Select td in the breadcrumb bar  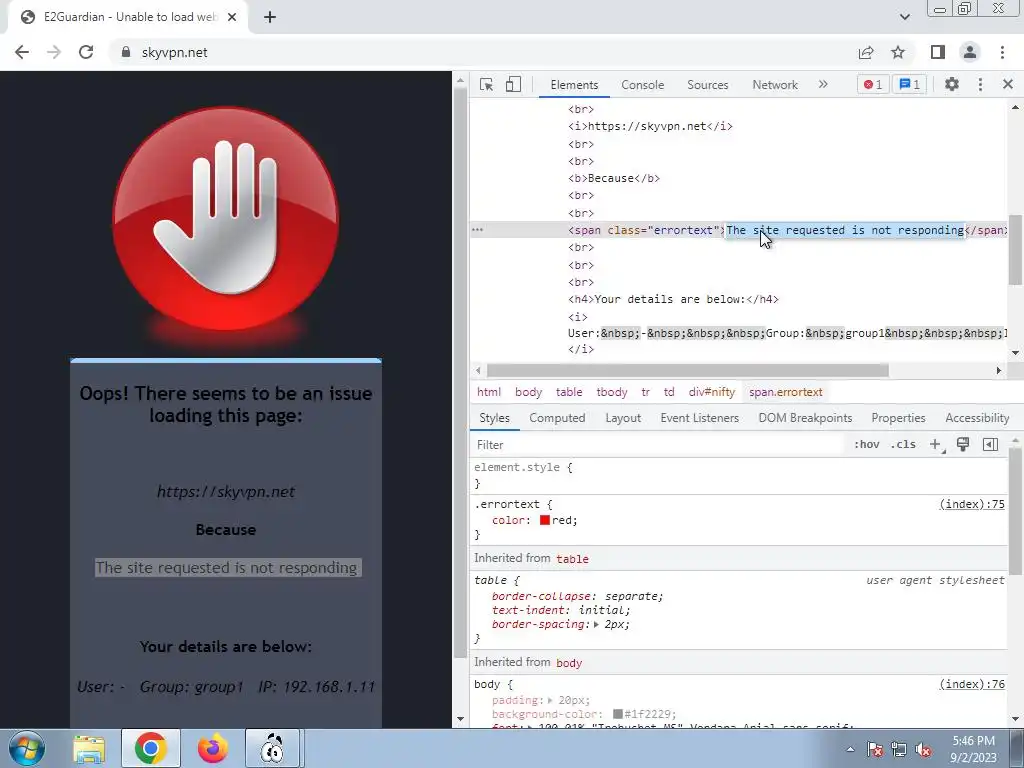coord(669,392)
